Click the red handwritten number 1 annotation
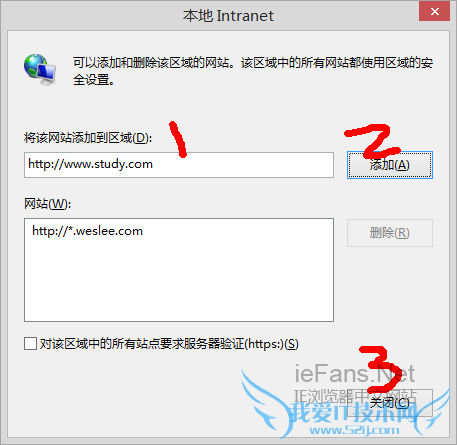This screenshot has height=445, width=457. click(178, 139)
